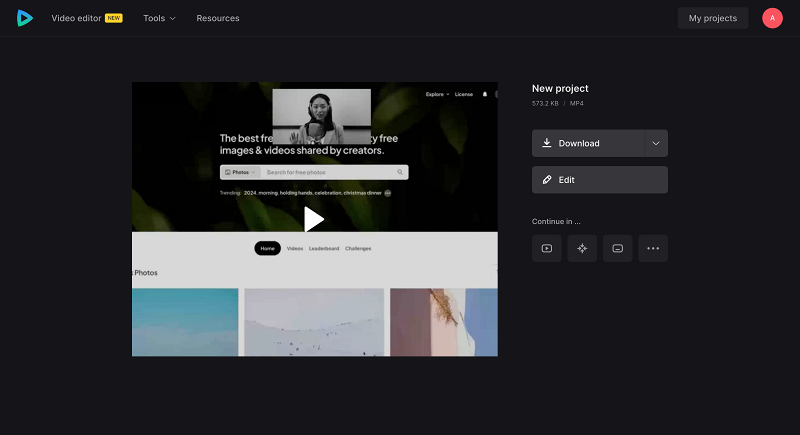Show more tools with three-dots icon
Viewport: 800px width, 435px height.
(653, 248)
